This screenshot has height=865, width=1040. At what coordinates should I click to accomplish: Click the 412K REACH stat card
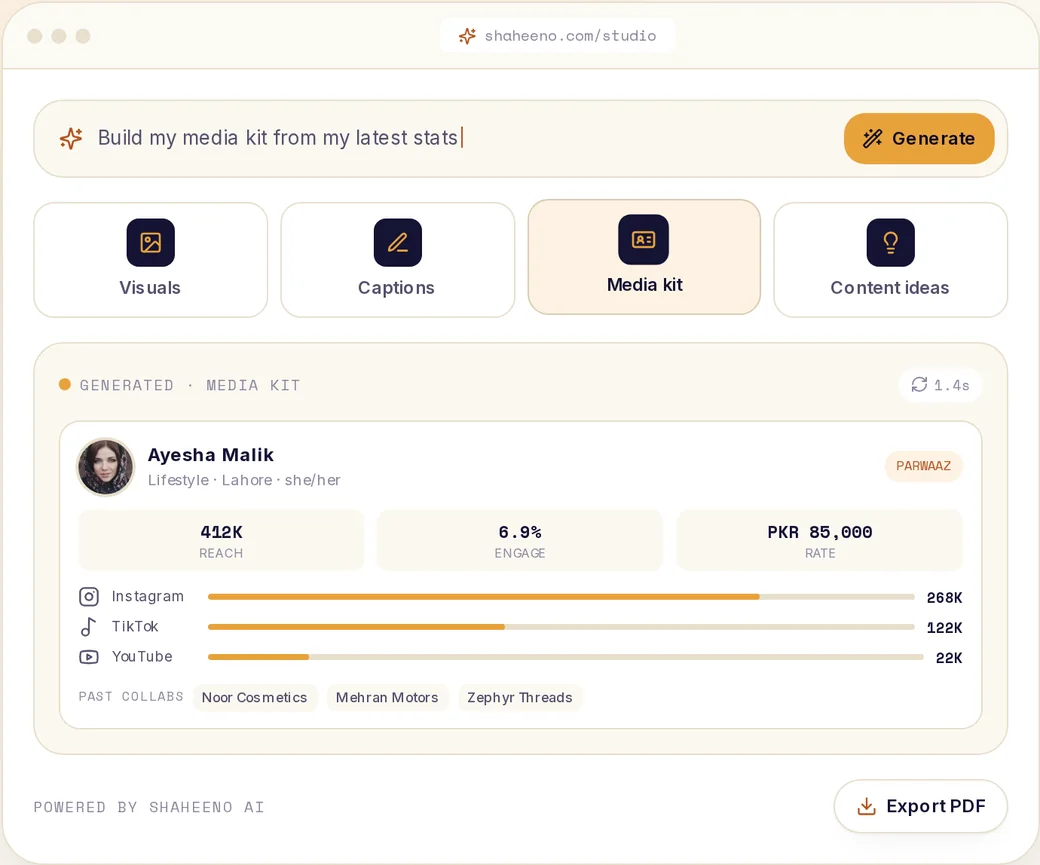(x=222, y=540)
